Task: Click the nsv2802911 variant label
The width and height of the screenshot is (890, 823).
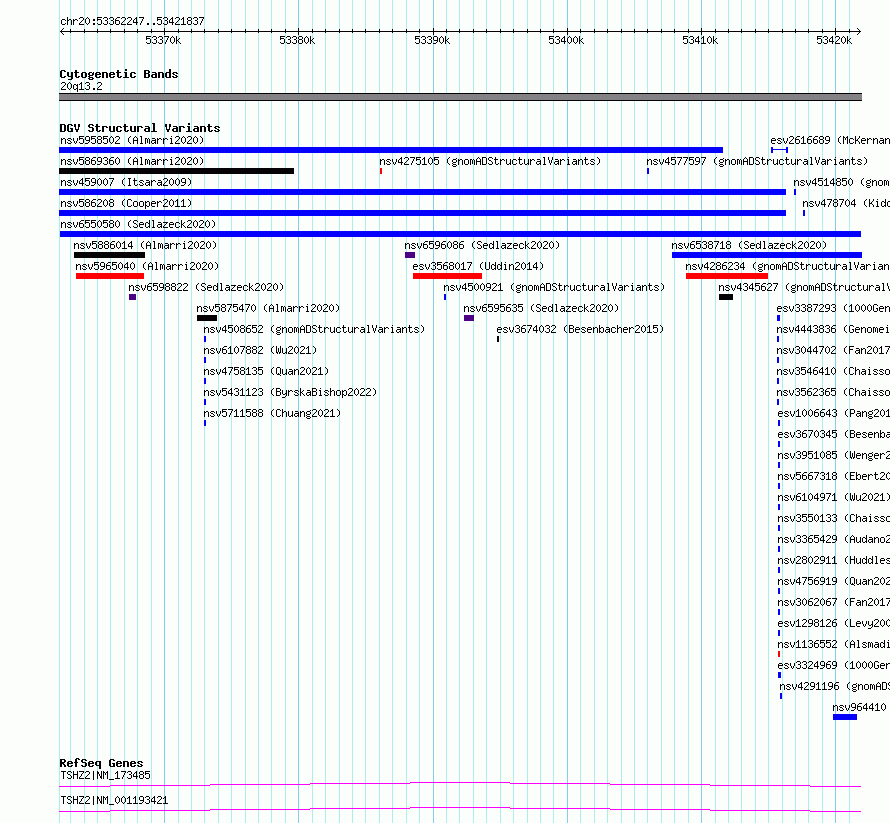Action: click(x=833, y=560)
